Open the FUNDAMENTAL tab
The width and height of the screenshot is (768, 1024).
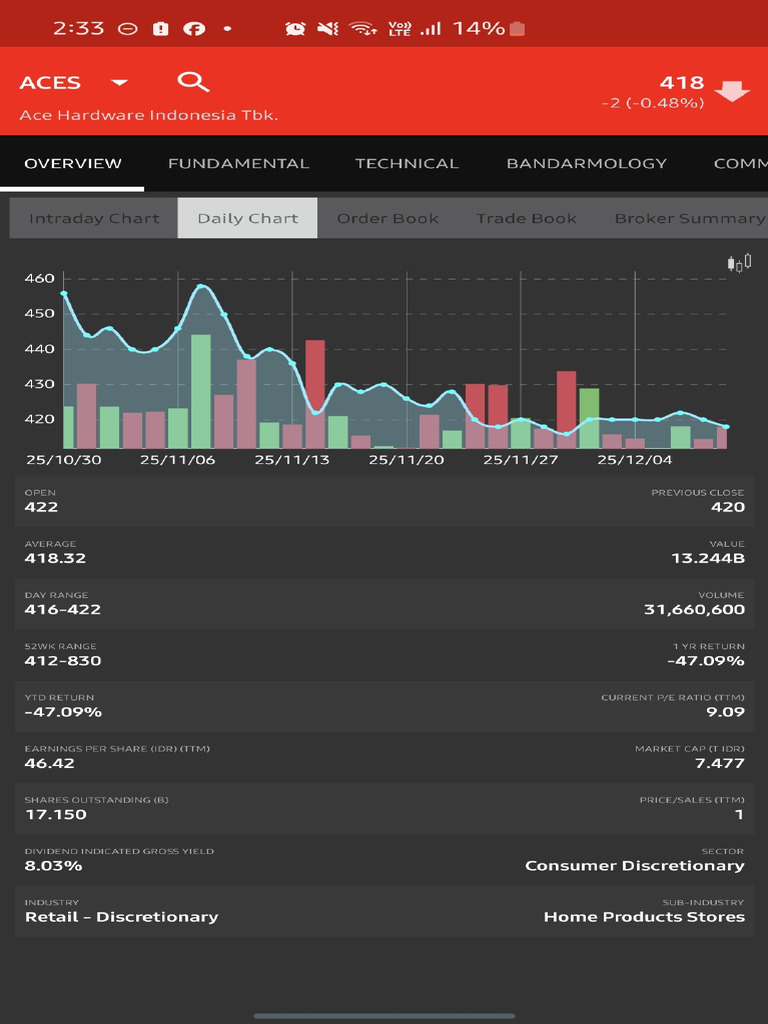click(x=238, y=163)
